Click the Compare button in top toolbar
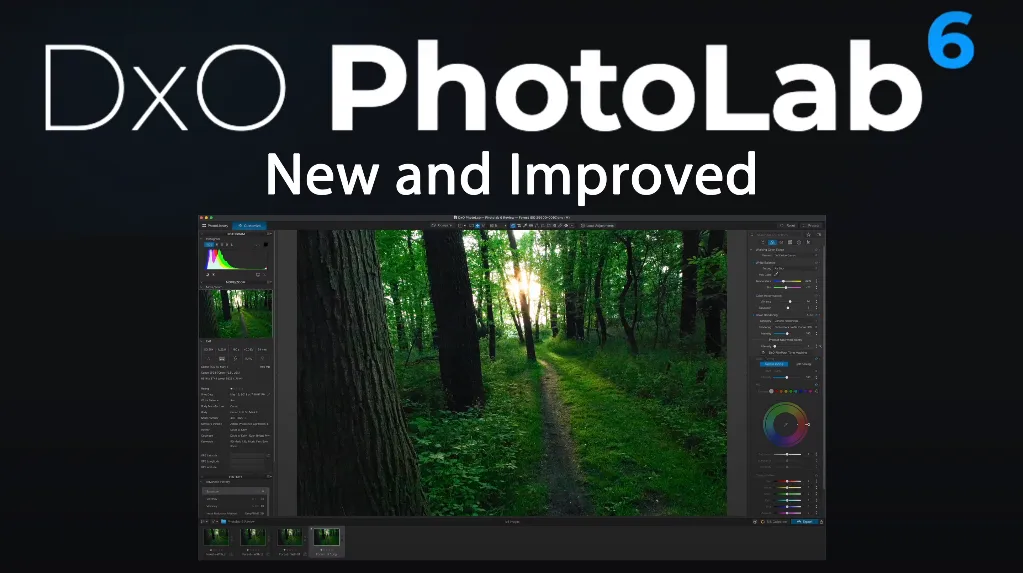The height and width of the screenshot is (573, 1023). pyautogui.click(x=442, y=226)
